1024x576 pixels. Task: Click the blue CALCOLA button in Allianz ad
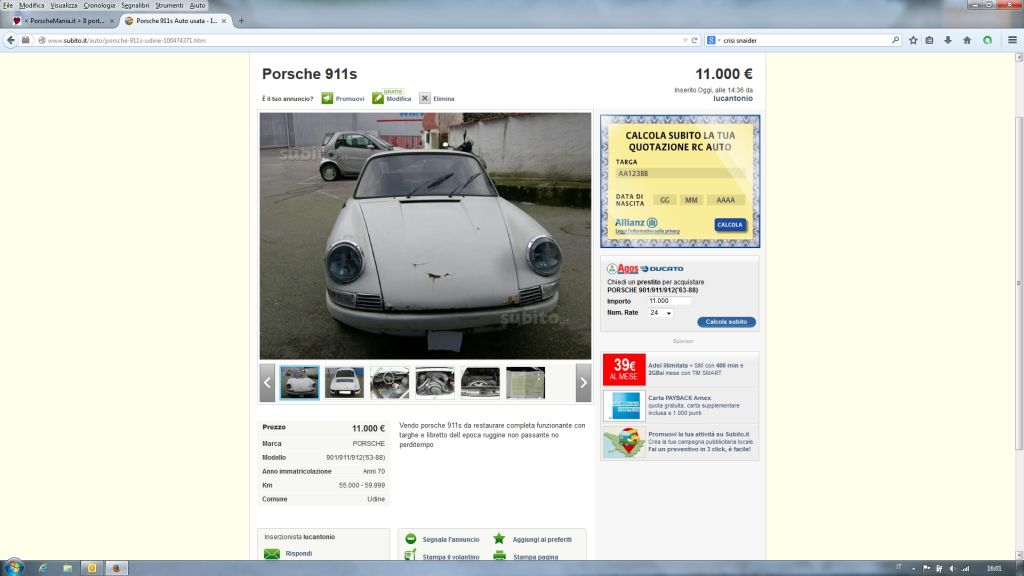[x=729, y=225]
